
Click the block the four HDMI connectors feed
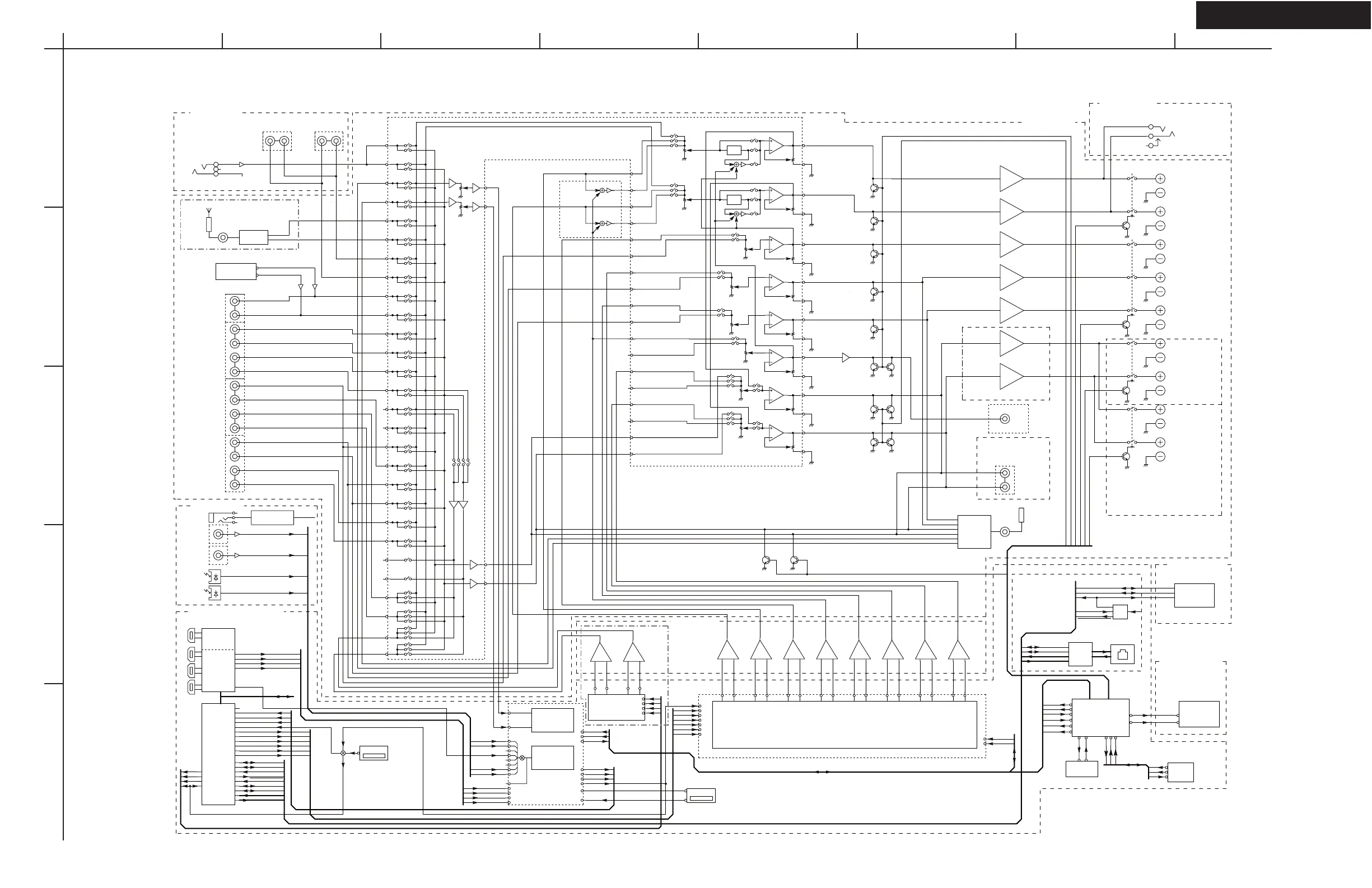tap(218, 660)
